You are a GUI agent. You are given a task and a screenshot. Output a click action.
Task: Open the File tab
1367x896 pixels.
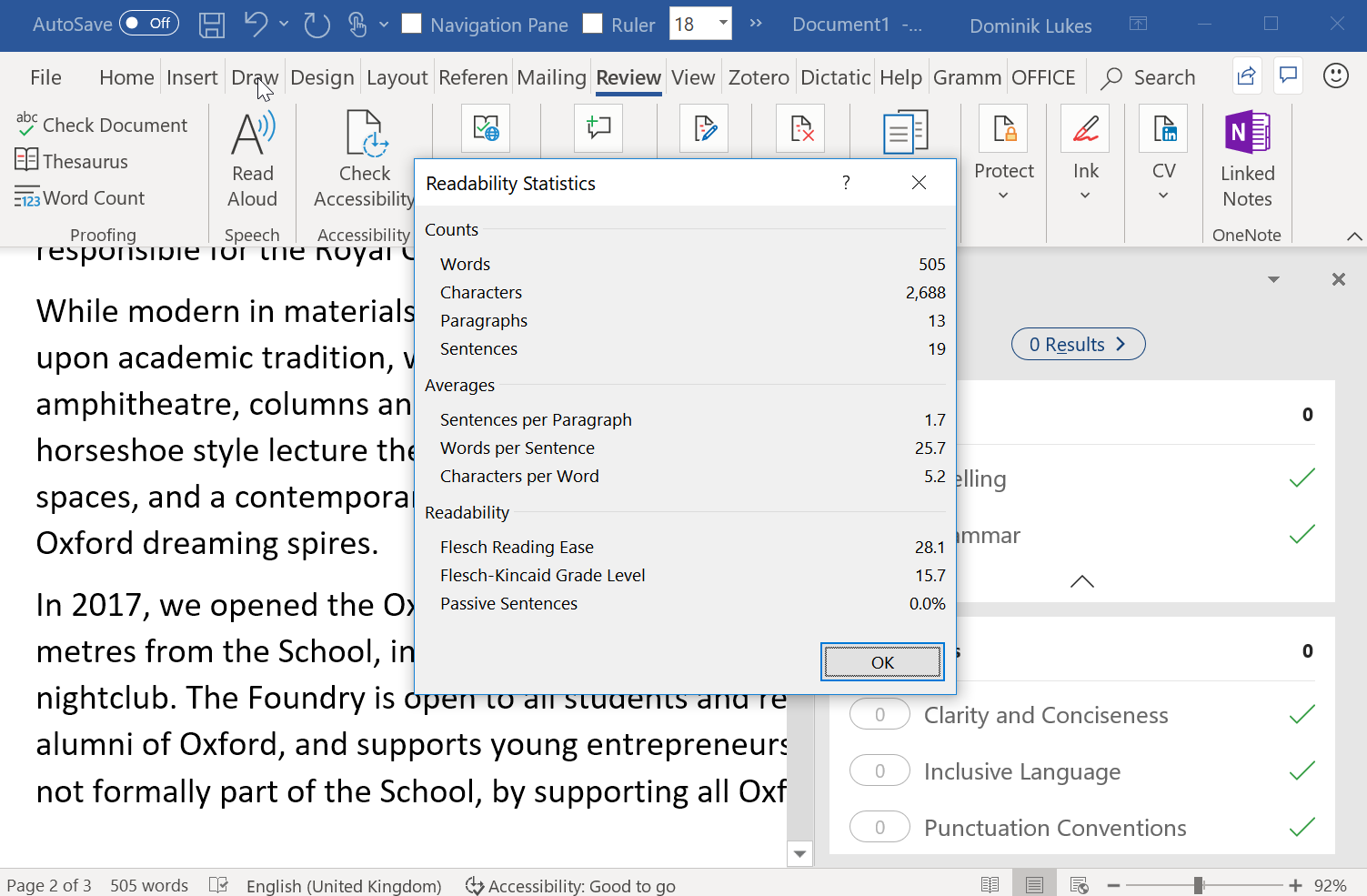45,77
